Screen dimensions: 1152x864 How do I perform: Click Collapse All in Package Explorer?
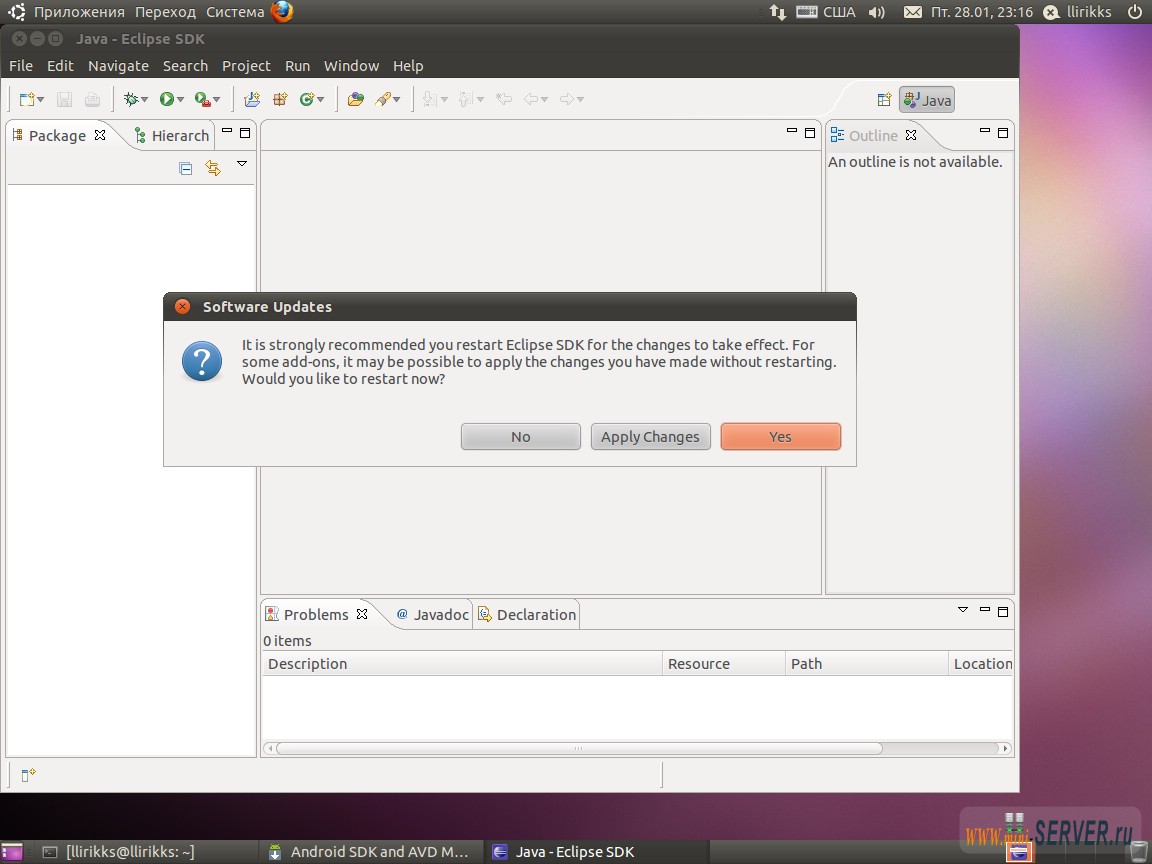click(186, 168)
